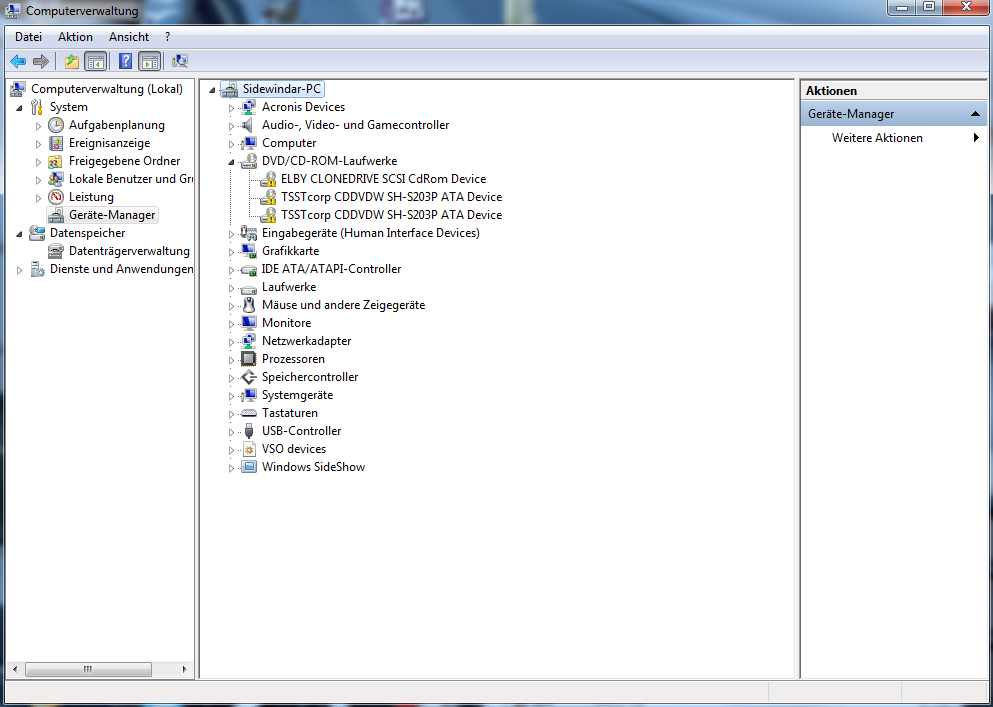Click the Up one level folder icon

pyautogui.click(x=72, y=61)
